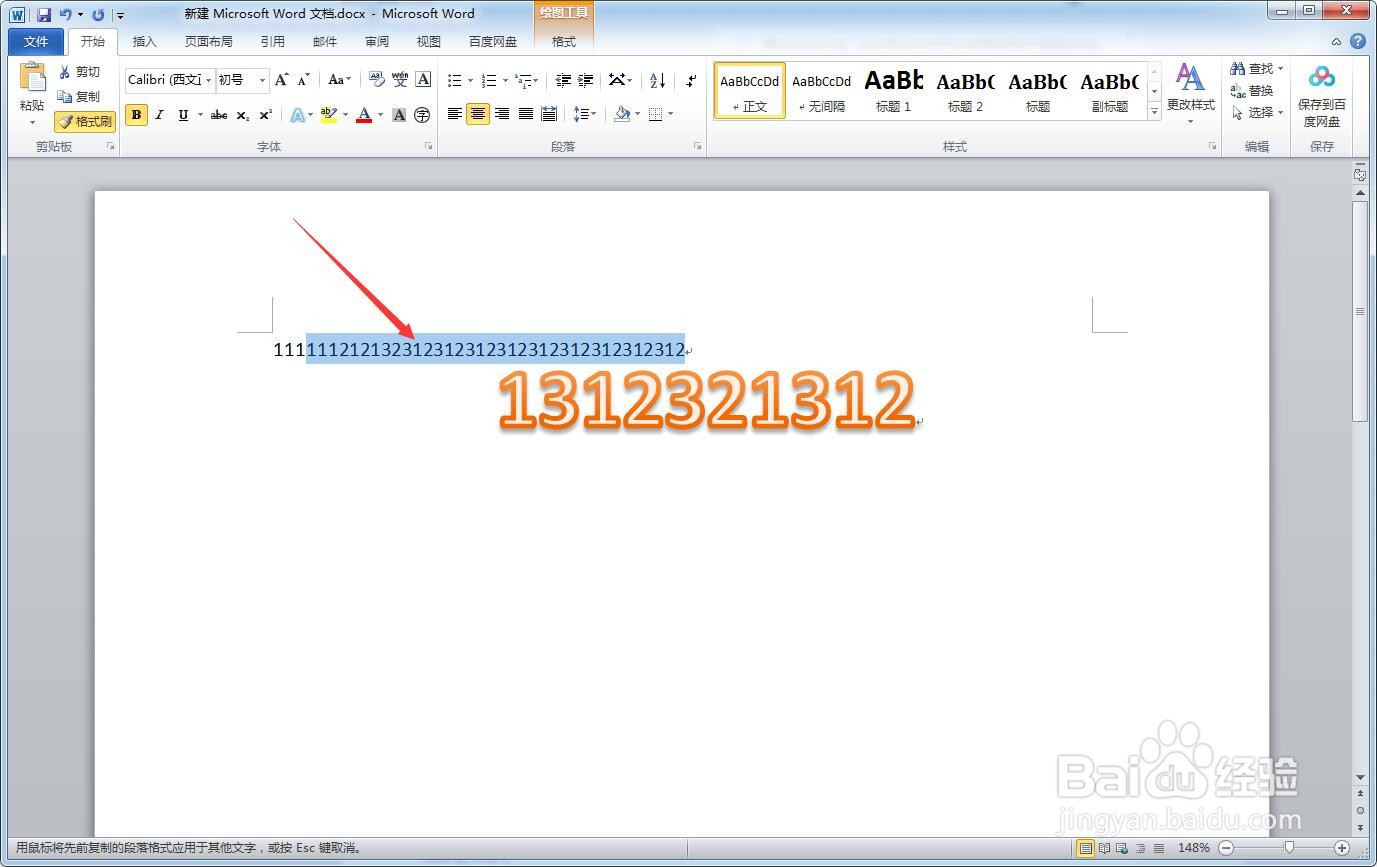The width and height of the screenshot is (1377, 867).
Task: Switch to the Format (格式) tab
Action: 564,41
